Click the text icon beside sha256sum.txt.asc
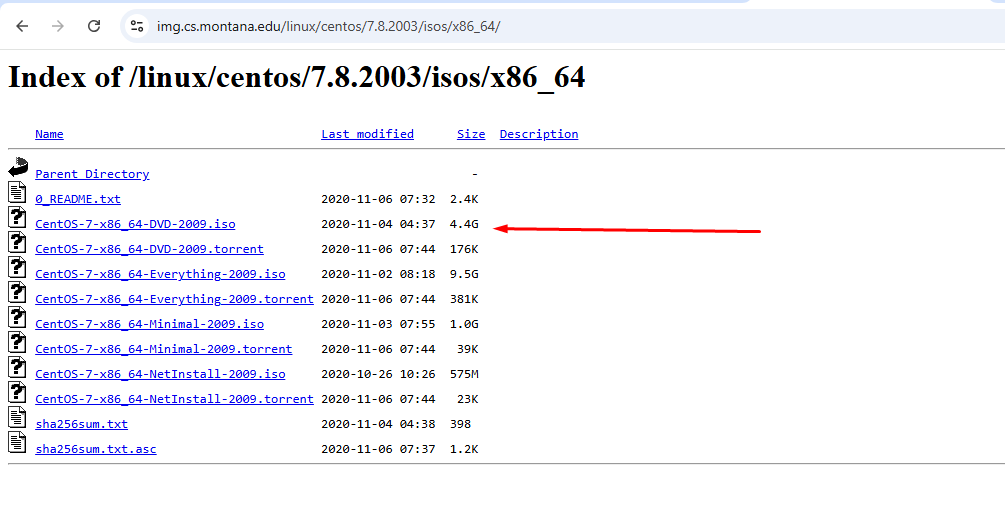Image resolution: width=1005 pixels, height=523 pixels. tap(17, 442)
